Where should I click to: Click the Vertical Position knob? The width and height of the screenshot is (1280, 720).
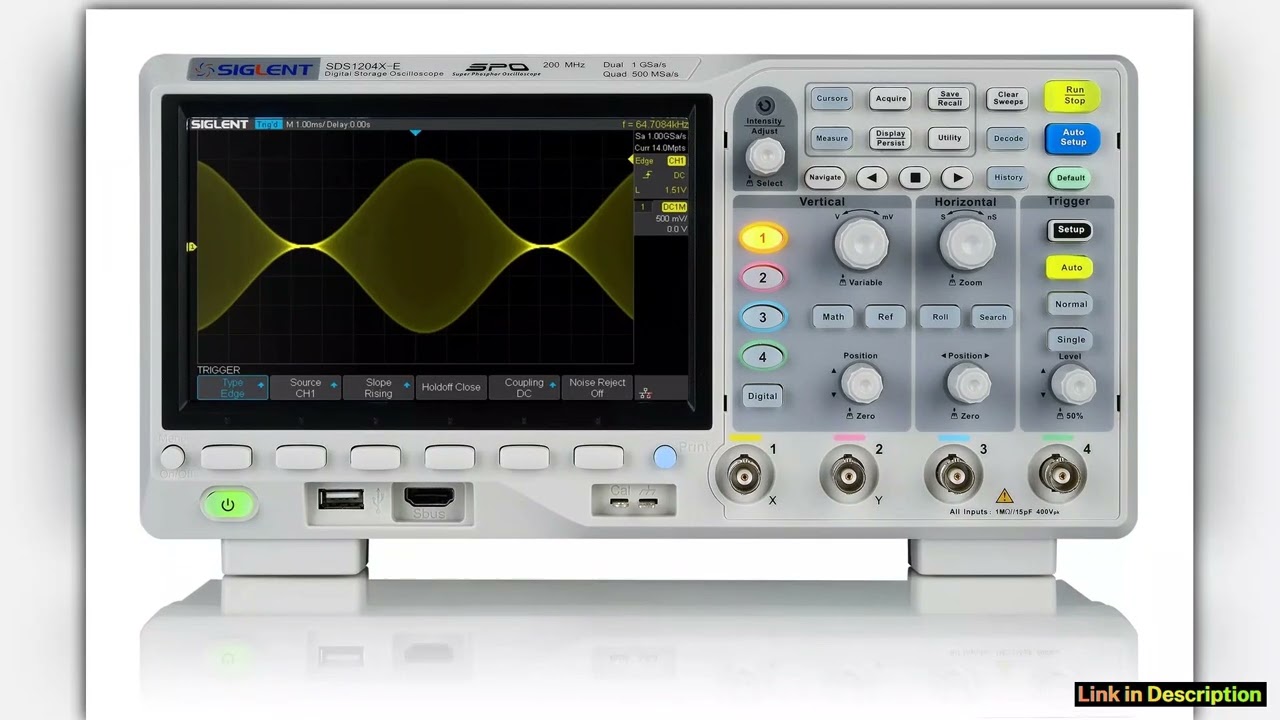pyautogui.click(x=861, y=384)
